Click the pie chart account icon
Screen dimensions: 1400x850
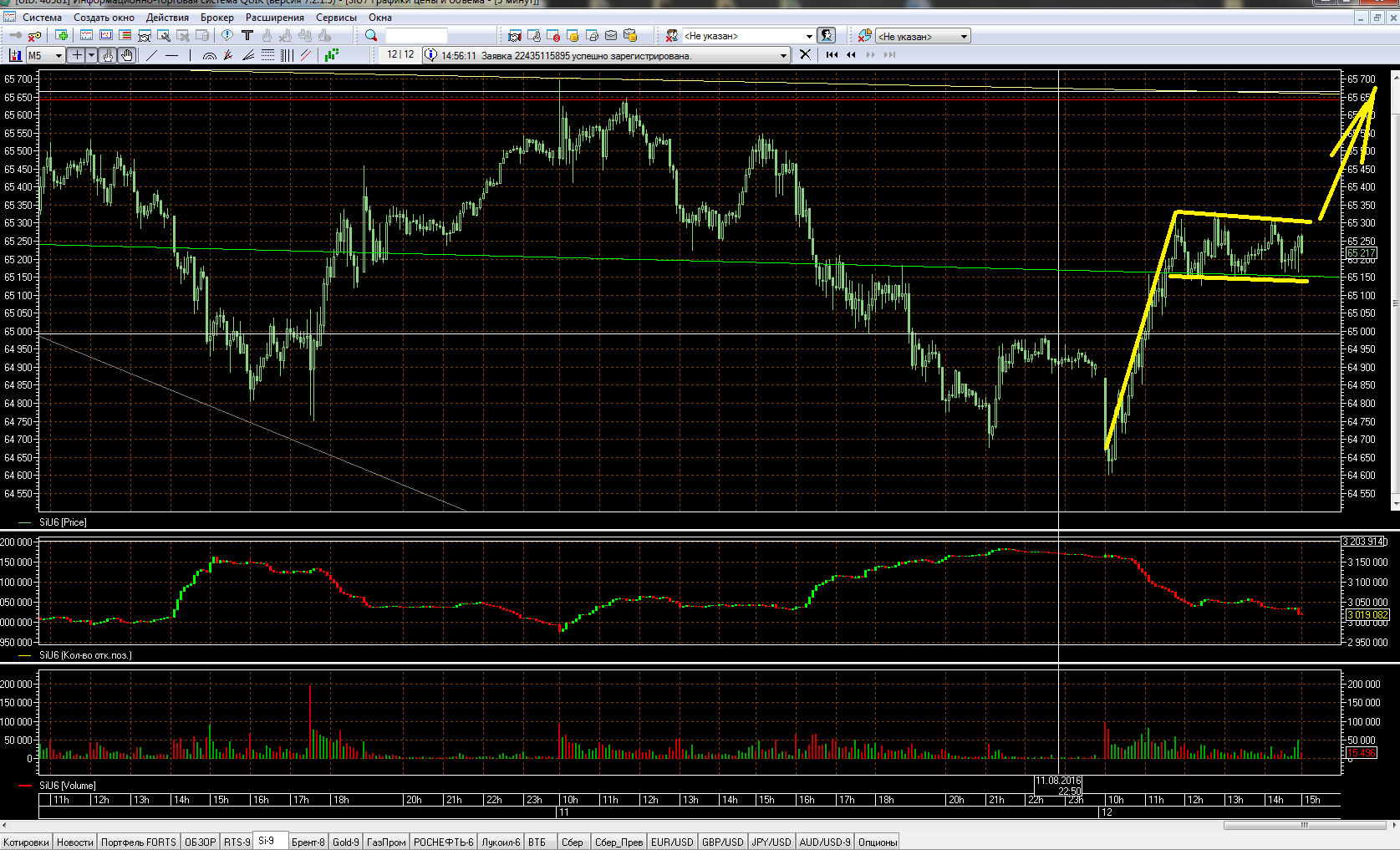[864, 35]
